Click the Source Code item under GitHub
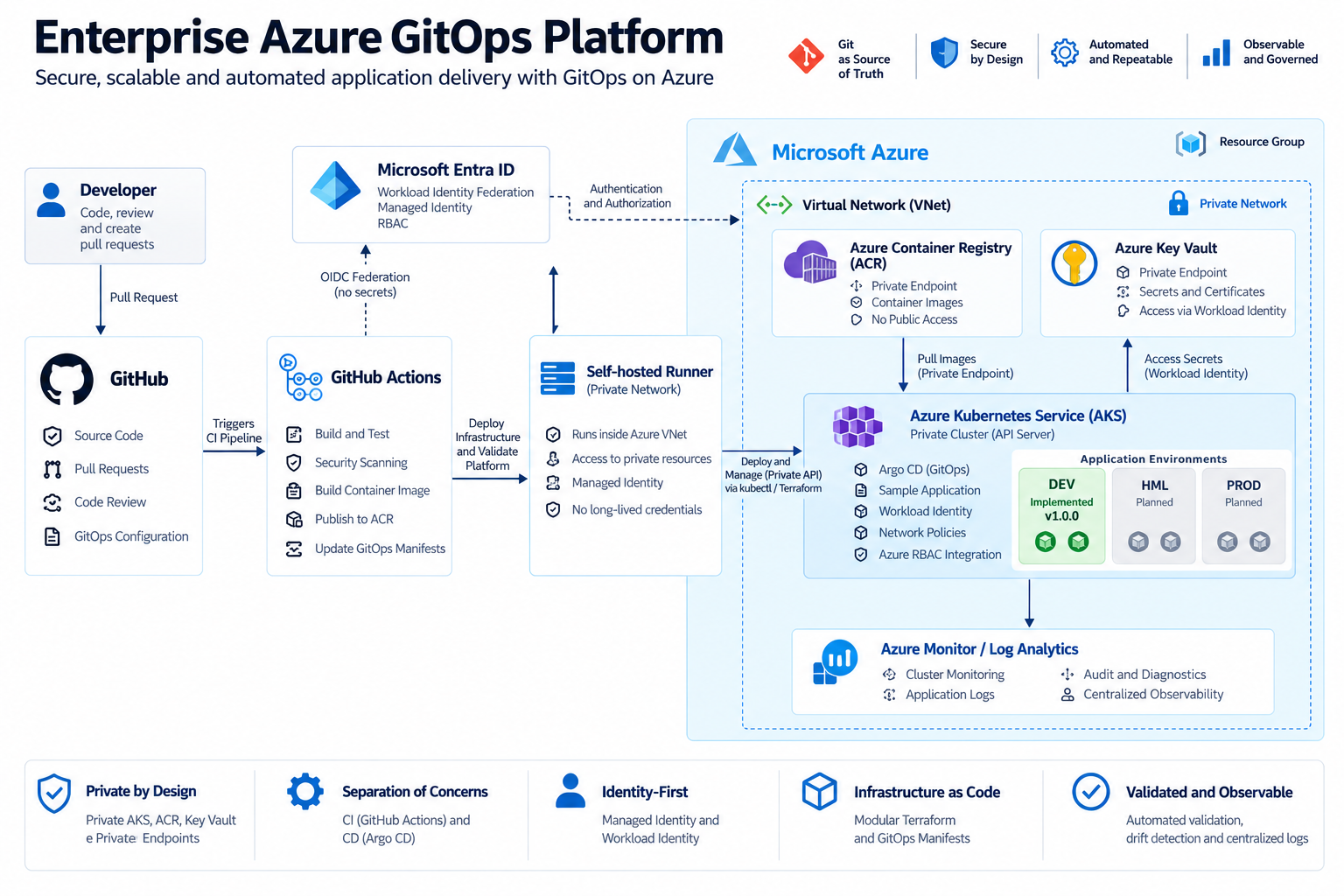The width and height of the screenshot is (1344, 896). pyautogui.click(x=93, y=436)
